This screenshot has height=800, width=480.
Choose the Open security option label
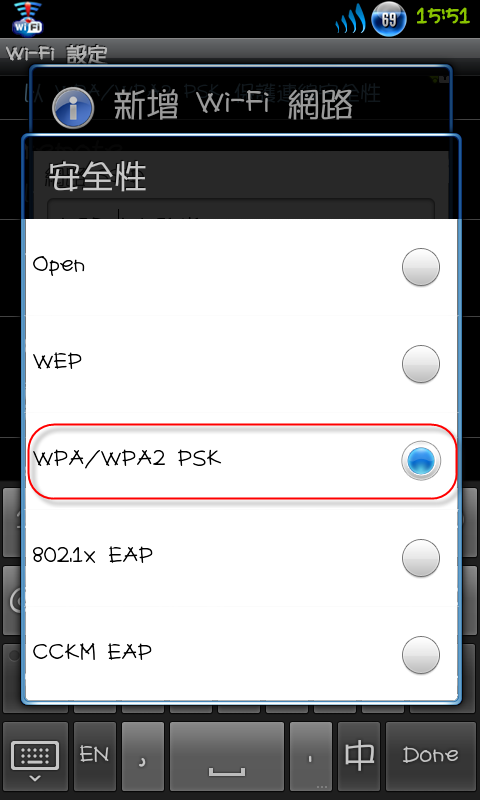coord(59,266)
